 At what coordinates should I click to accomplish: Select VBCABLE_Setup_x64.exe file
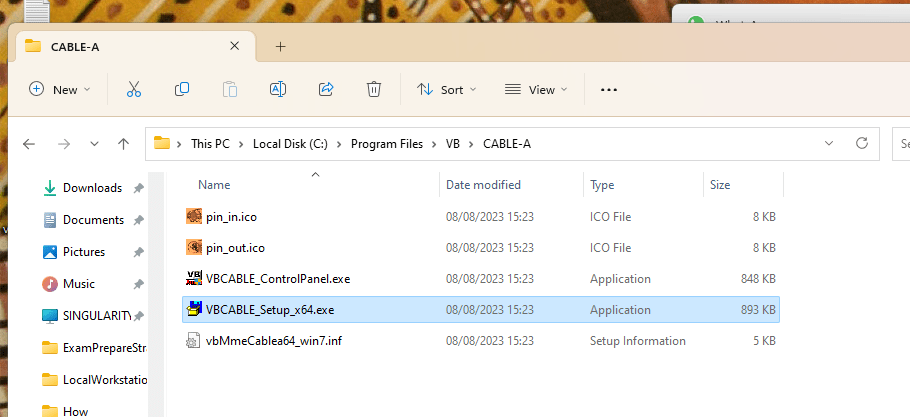[481, 310]
